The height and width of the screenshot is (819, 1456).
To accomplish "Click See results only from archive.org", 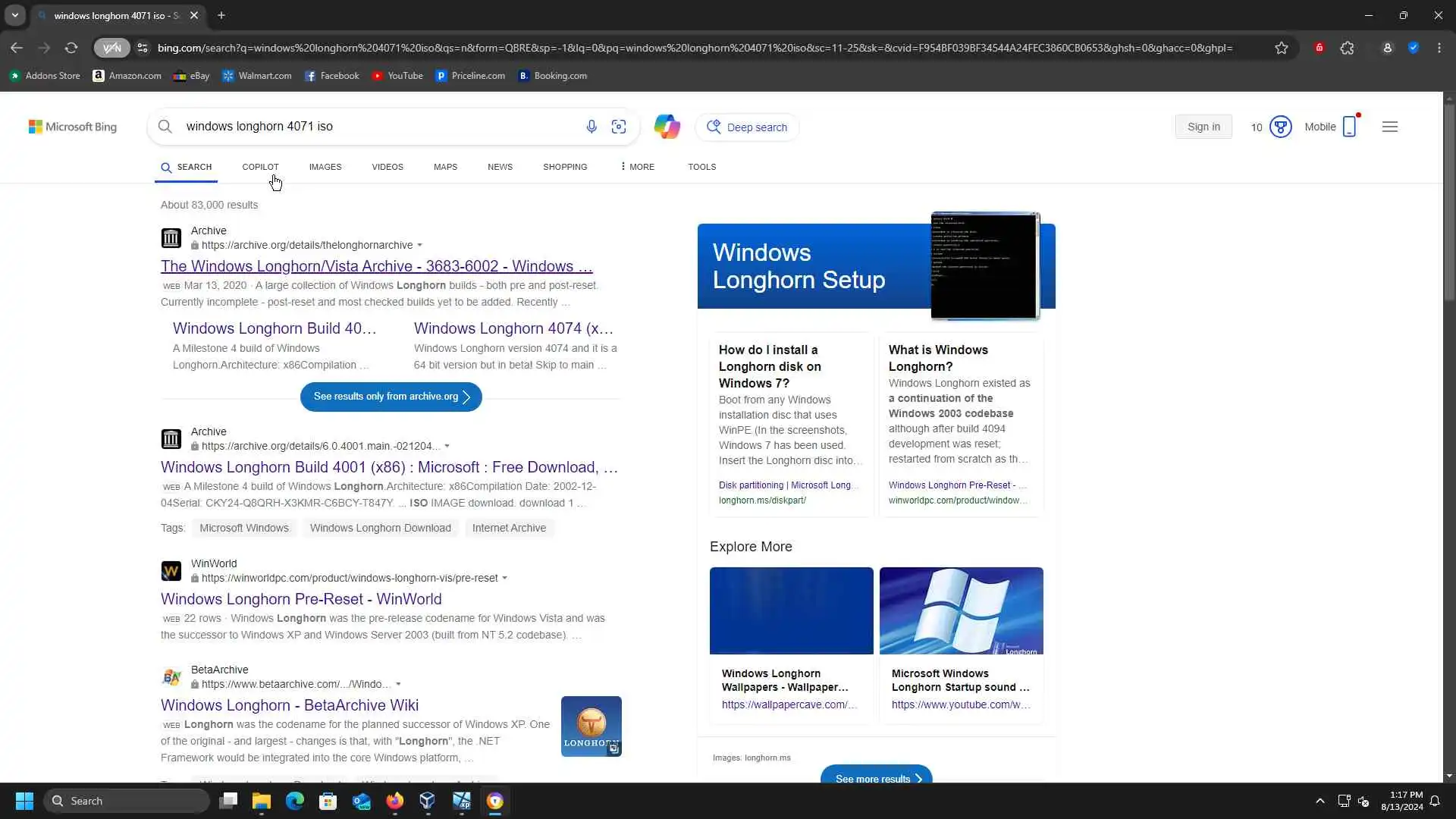I will click(x=391, y=397).
